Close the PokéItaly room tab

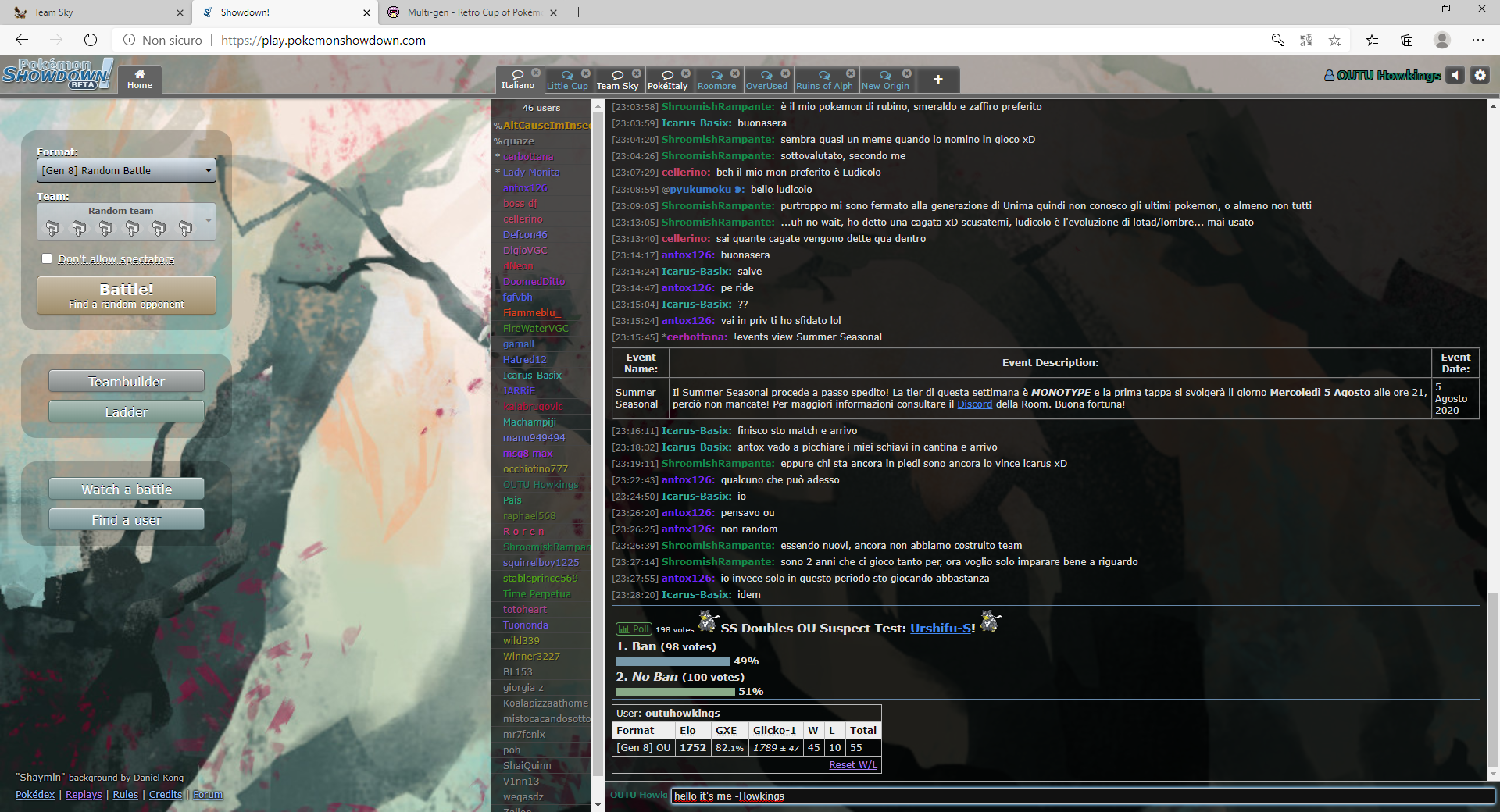click(686, 73)
